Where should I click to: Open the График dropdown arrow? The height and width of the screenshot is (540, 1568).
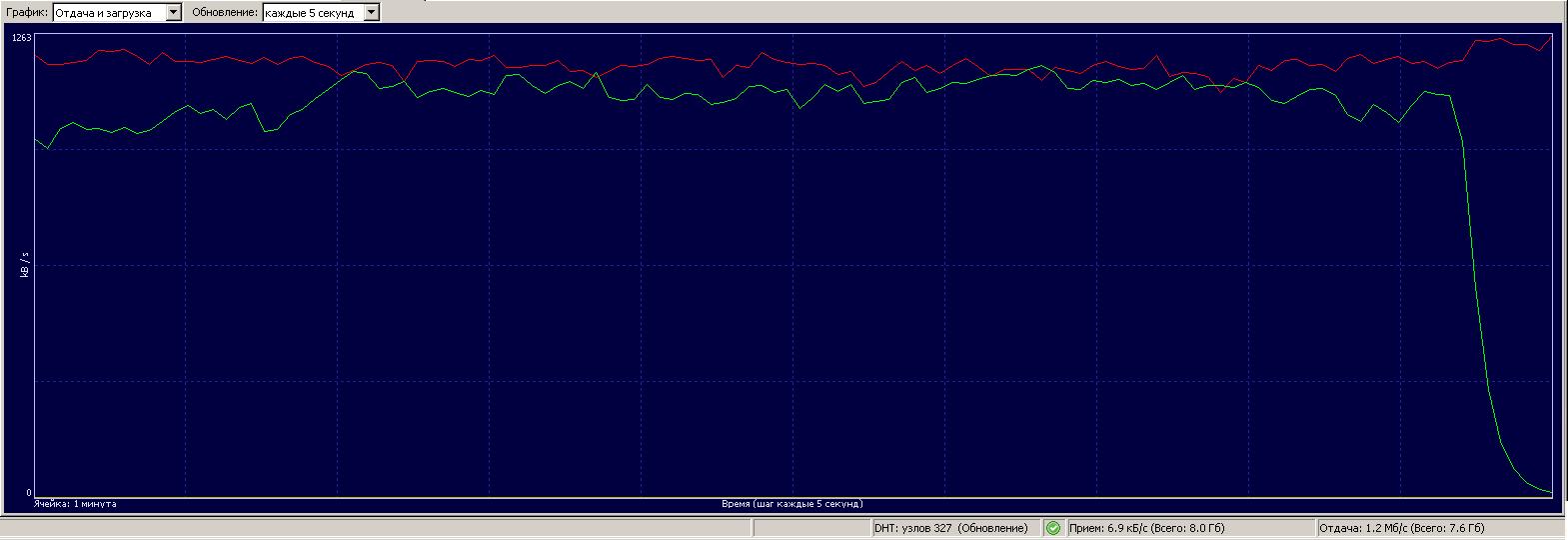click(173, 12)
